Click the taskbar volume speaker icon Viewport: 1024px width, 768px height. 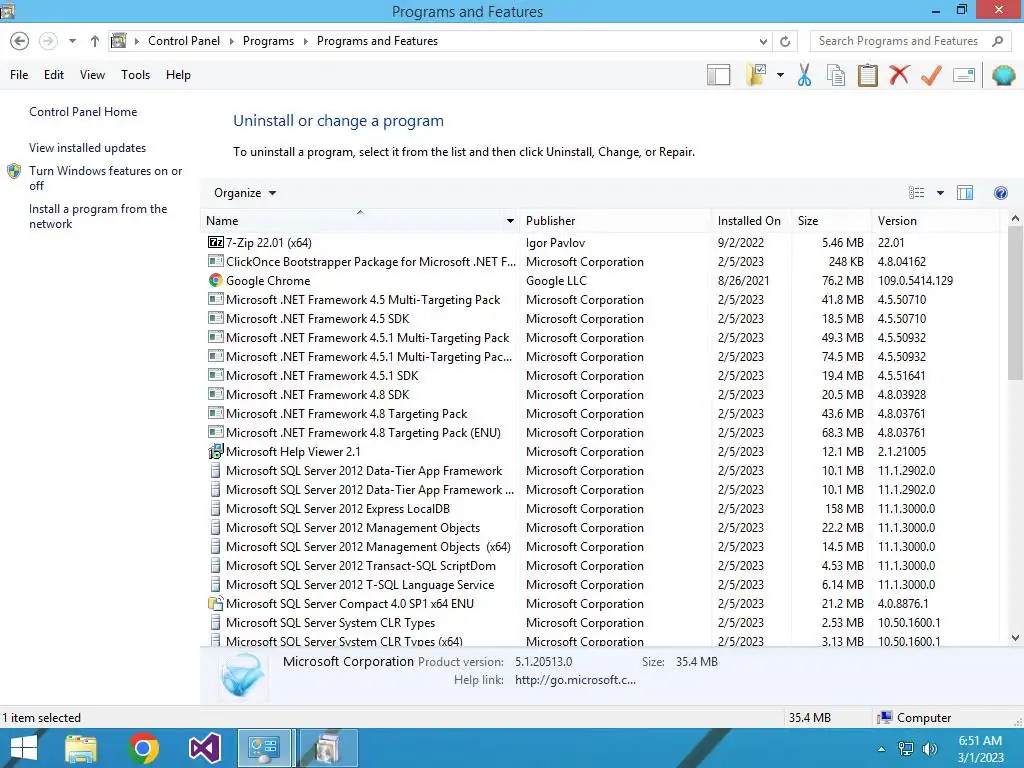(930, 749)
